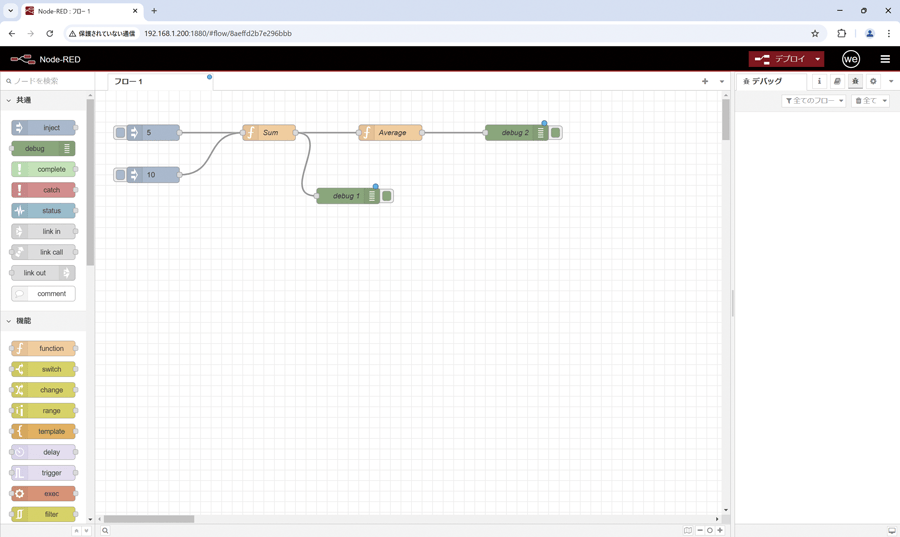This screenshot has height=537, width=900.
Task: Open the configuration nodes gear icon
Action: click(873, 81)
